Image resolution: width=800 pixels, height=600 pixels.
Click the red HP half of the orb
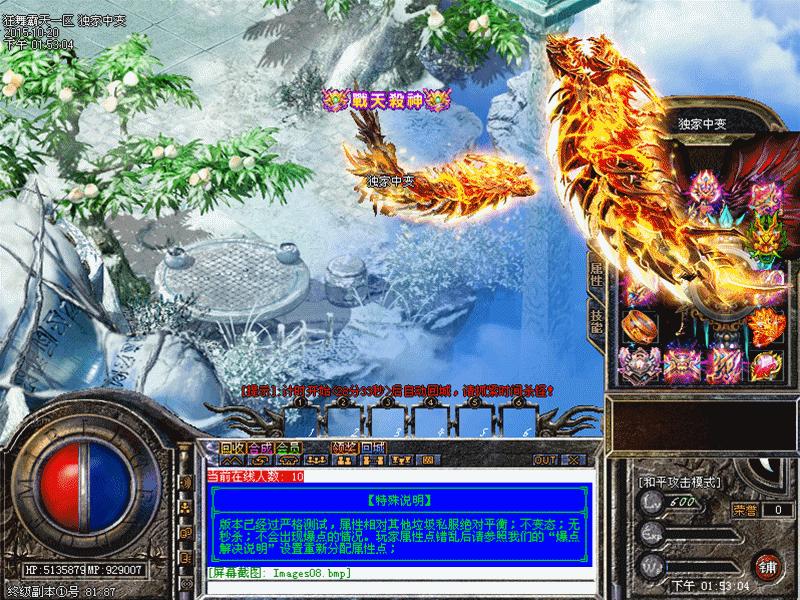pyautogui.click(x=60, y=487)
